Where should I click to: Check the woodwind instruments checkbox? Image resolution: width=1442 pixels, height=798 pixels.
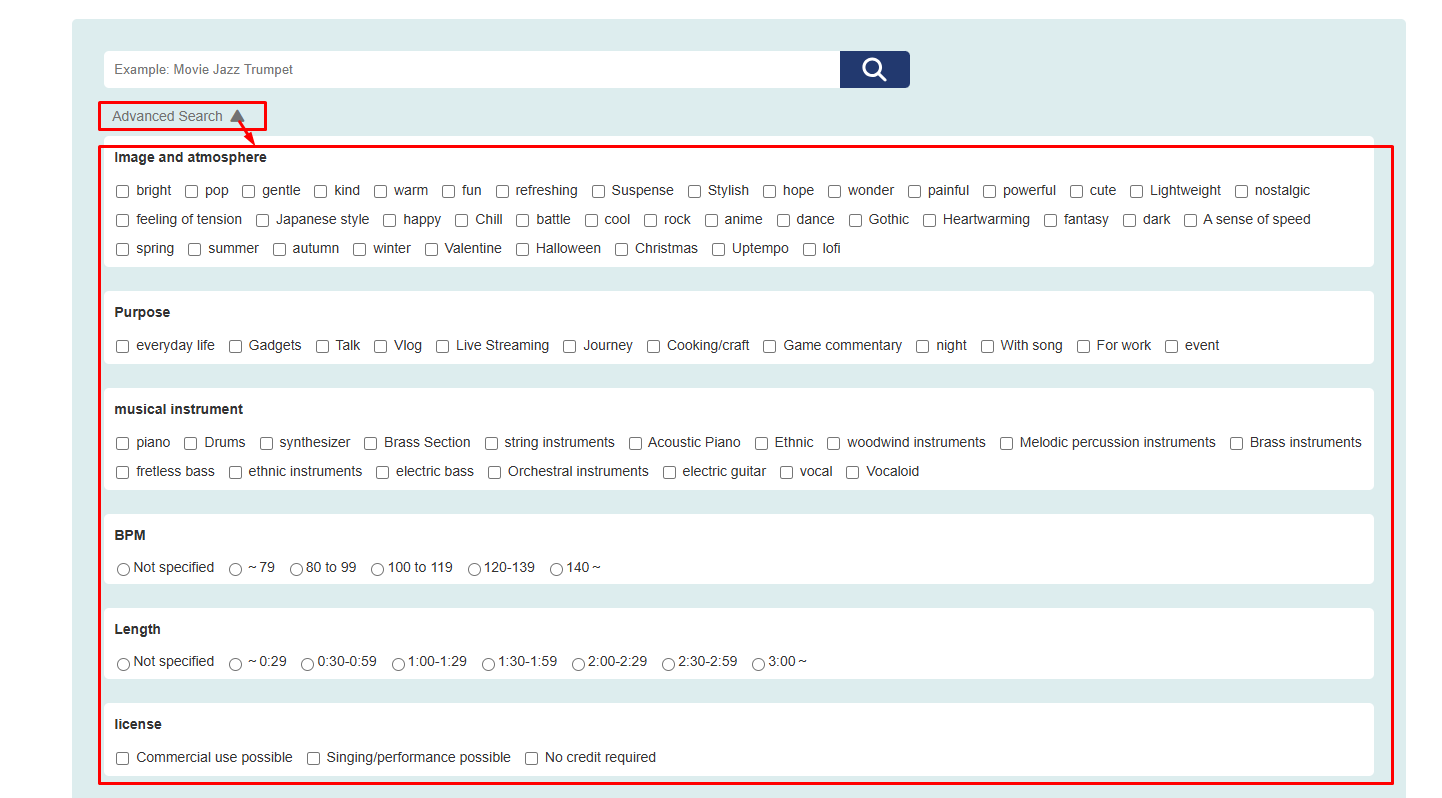click(834, 443)
